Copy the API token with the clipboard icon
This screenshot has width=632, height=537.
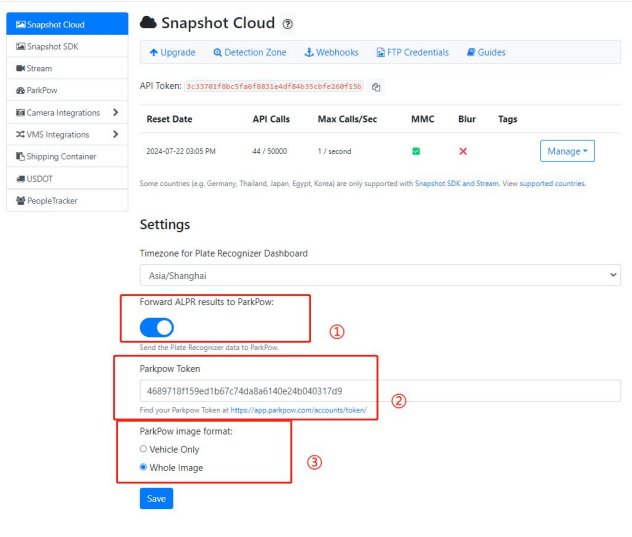pyautogui.click(x=376, y=87)
